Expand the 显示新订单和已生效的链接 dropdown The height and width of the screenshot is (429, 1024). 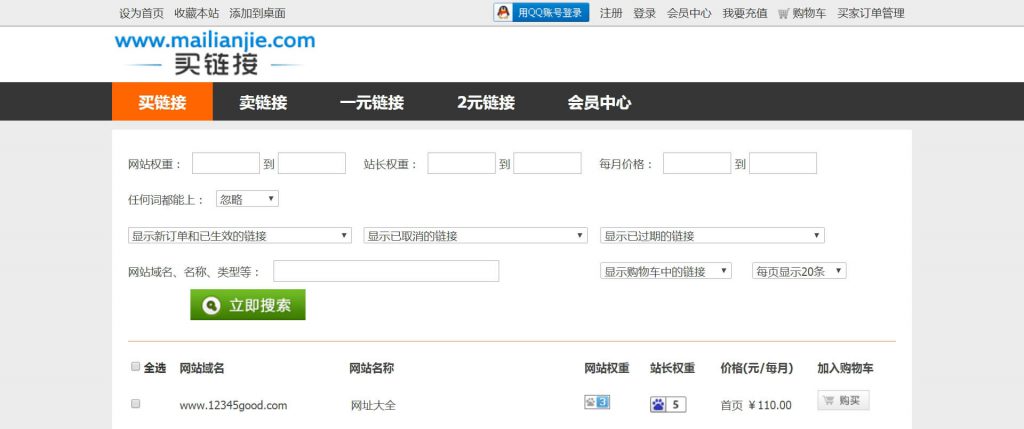pos(240,236)
